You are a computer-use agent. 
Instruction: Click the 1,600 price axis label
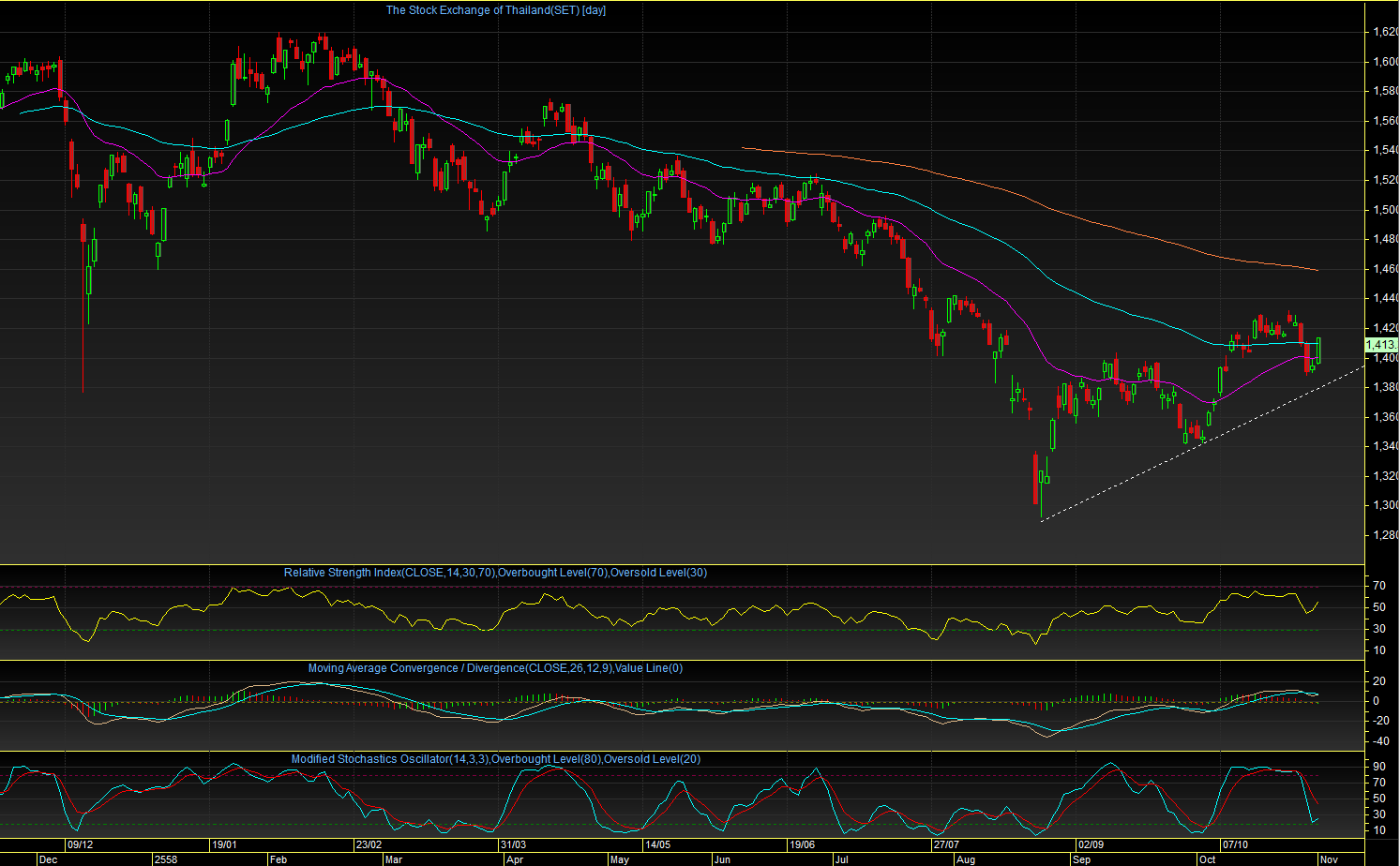pyautogui.click(x=1386, y=62)
